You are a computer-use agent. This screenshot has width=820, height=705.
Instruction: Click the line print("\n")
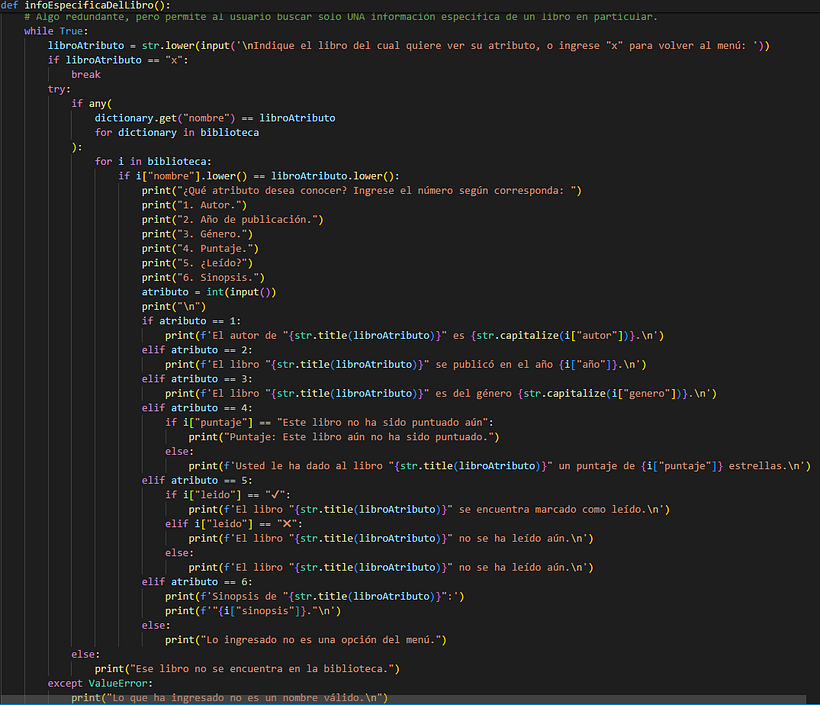pyautogui.click(x=174, y=306)
